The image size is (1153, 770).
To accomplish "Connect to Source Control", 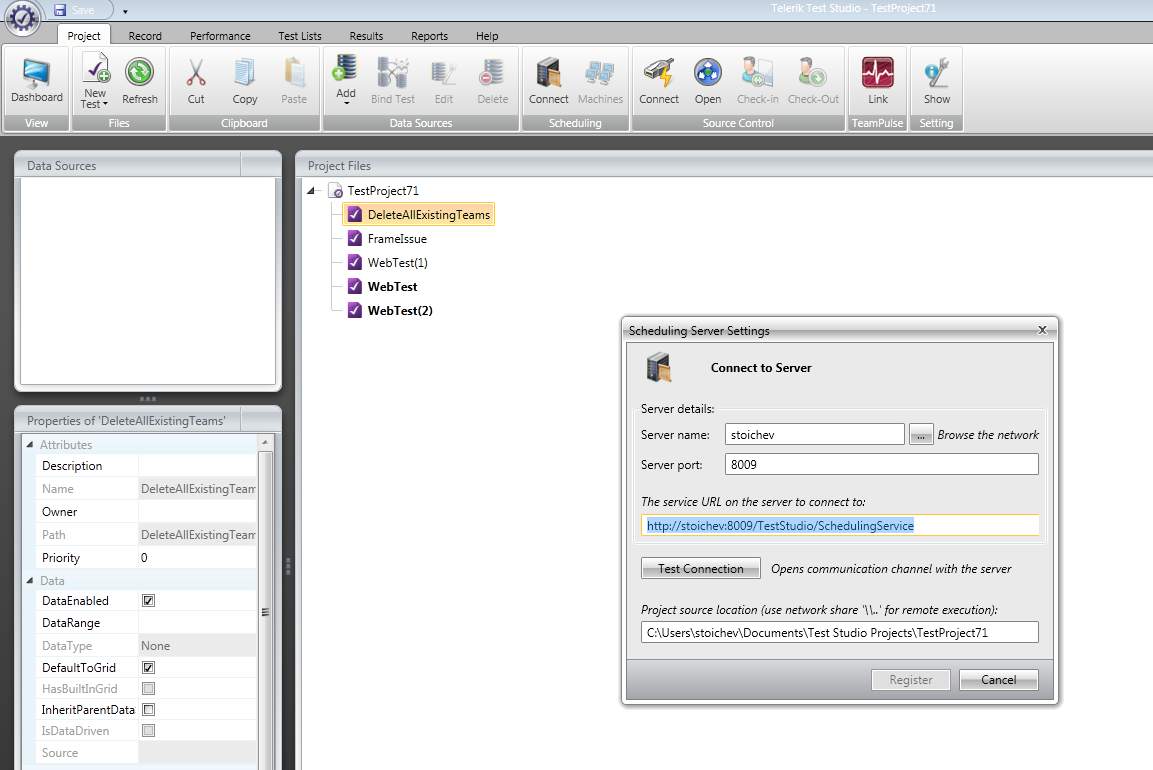I will coord(659,80).
